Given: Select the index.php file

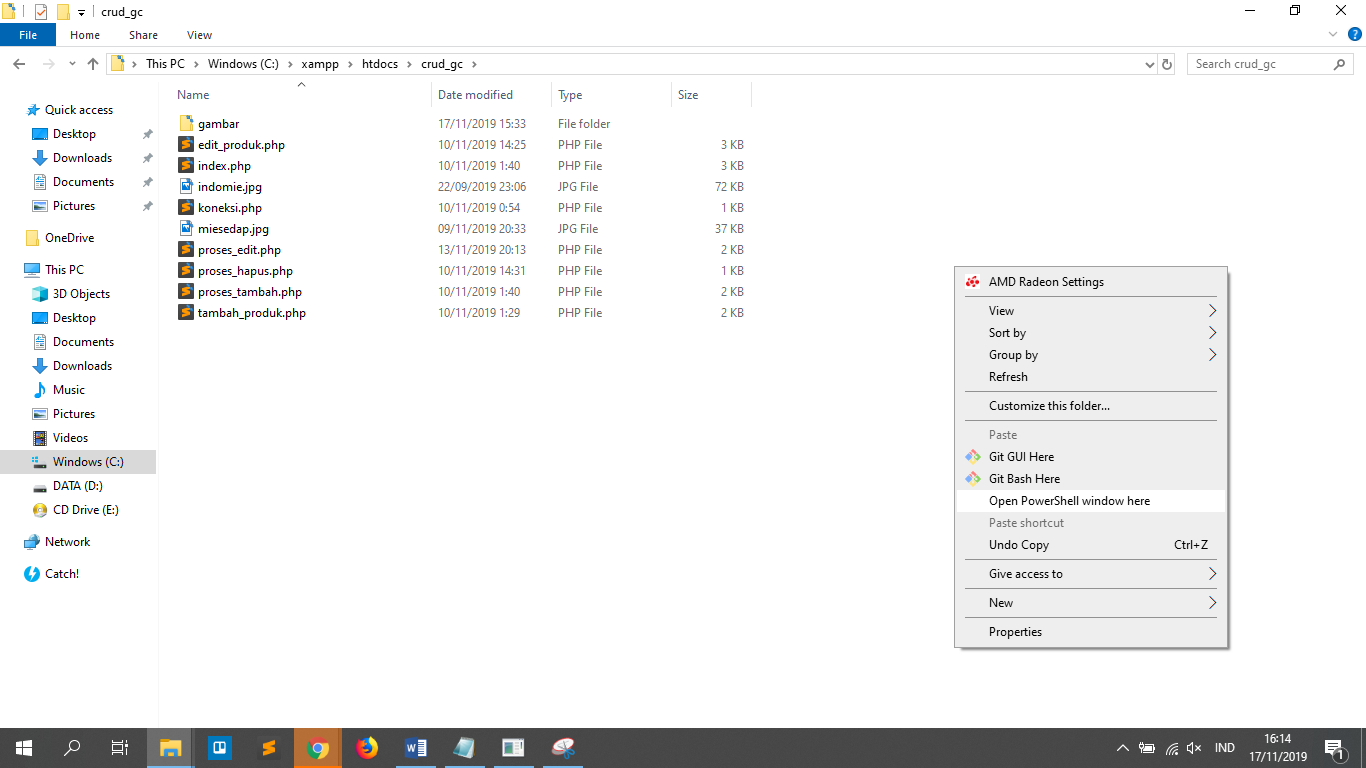Looking at the screenshot, I should click(x=224, y=166).
